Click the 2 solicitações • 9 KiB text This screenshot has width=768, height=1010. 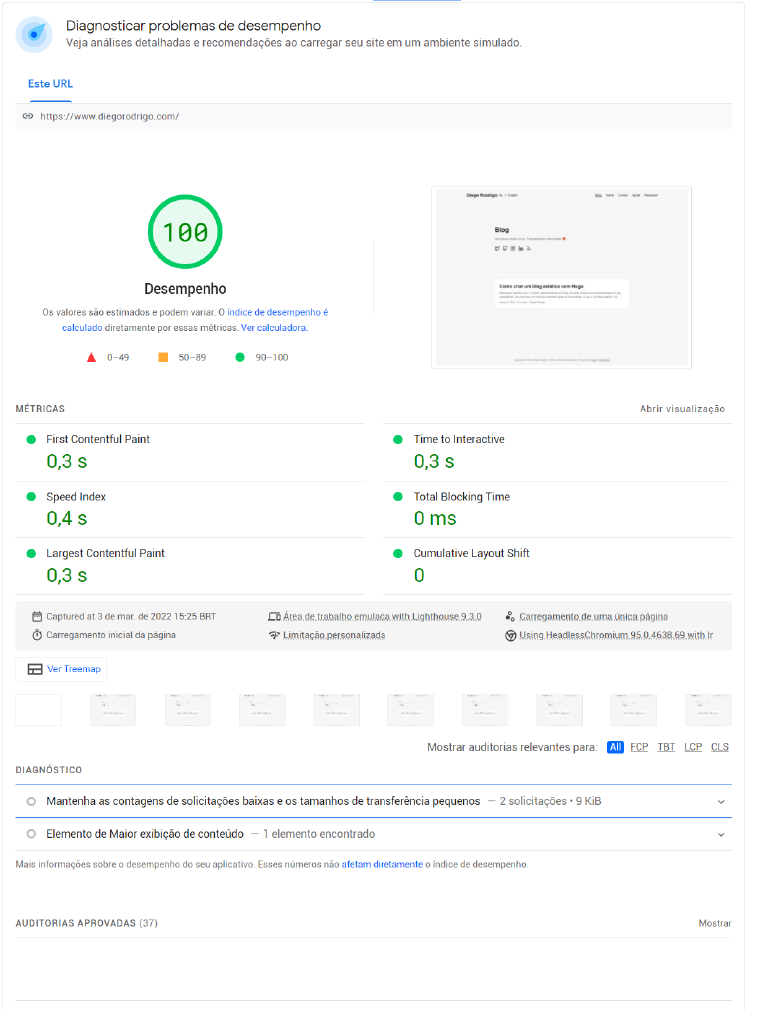point(550,801)
